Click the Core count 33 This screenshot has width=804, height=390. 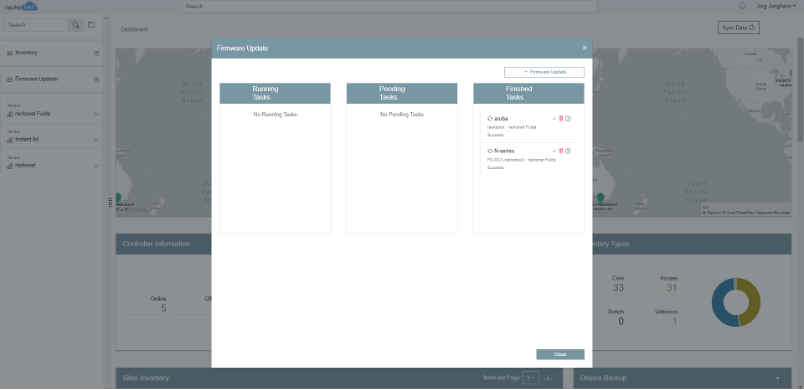[x=618, y=288]
